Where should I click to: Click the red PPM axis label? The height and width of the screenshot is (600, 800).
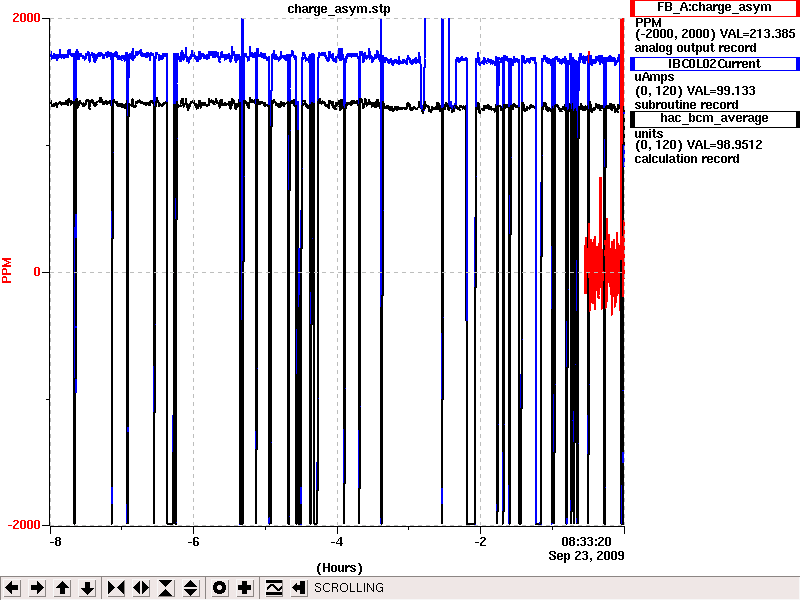[7, 270]
